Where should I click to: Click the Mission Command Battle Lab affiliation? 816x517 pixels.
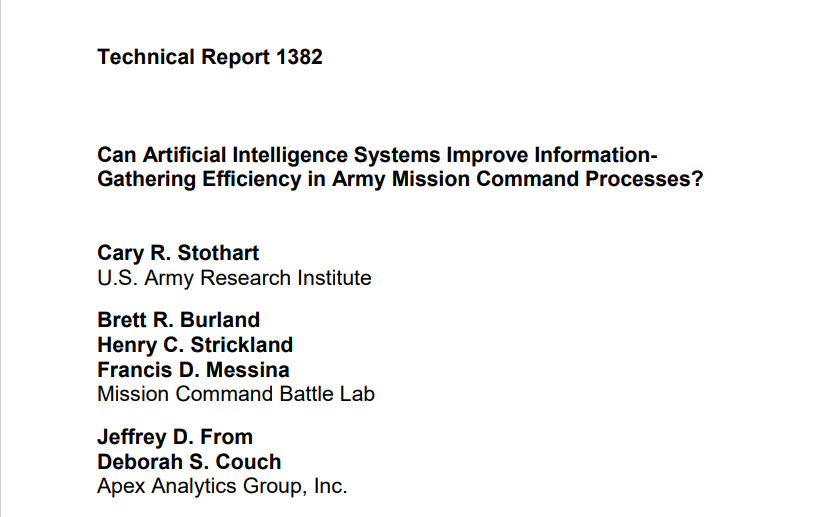click(236, 394)
